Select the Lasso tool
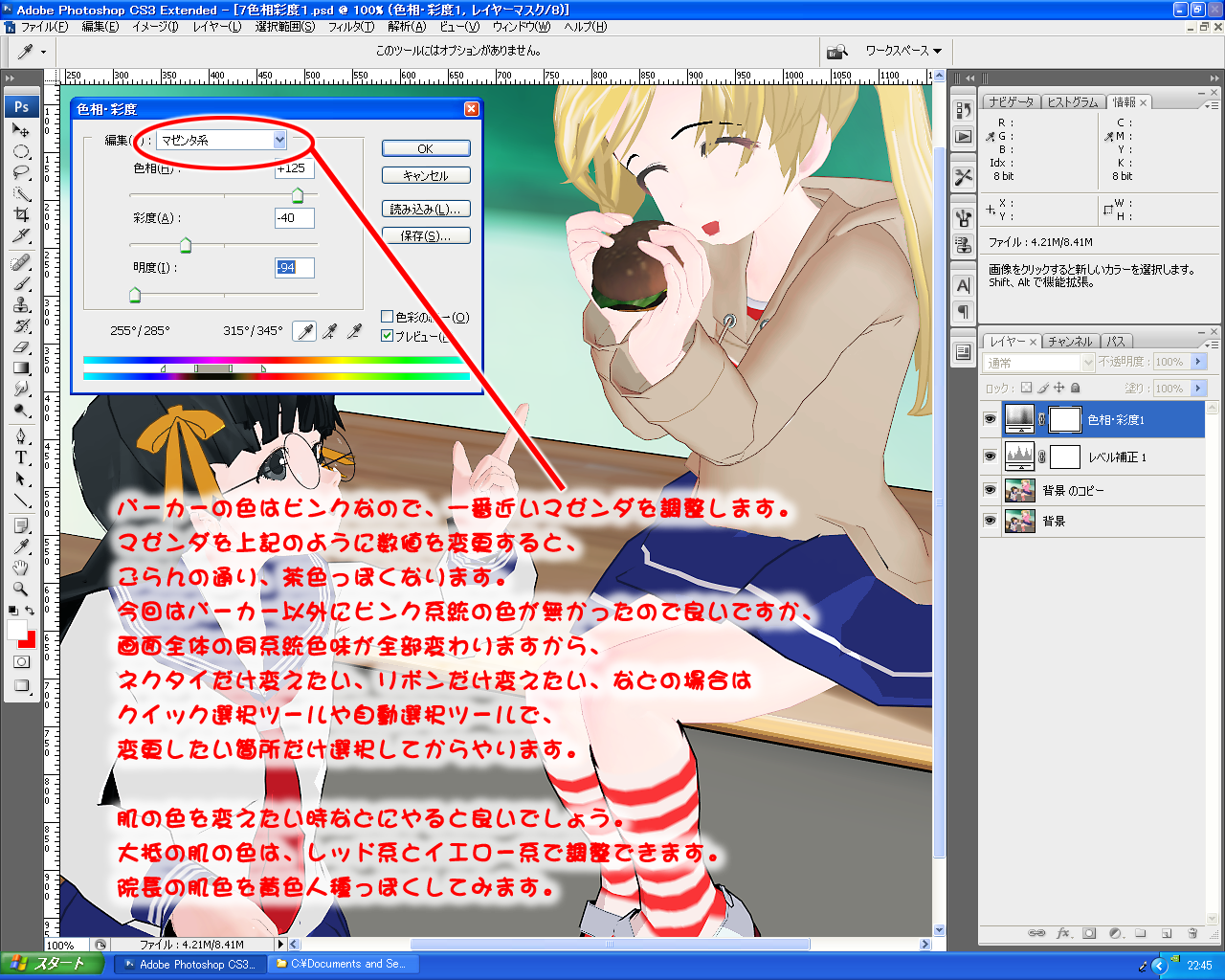The width and height of the screenshot is (1225, 980). [21, 172]
